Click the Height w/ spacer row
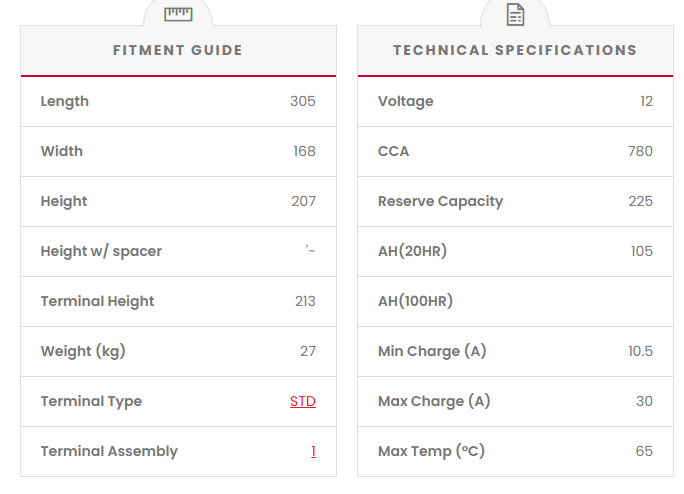This screenshot has height=494, width=684. pos(101,251)
